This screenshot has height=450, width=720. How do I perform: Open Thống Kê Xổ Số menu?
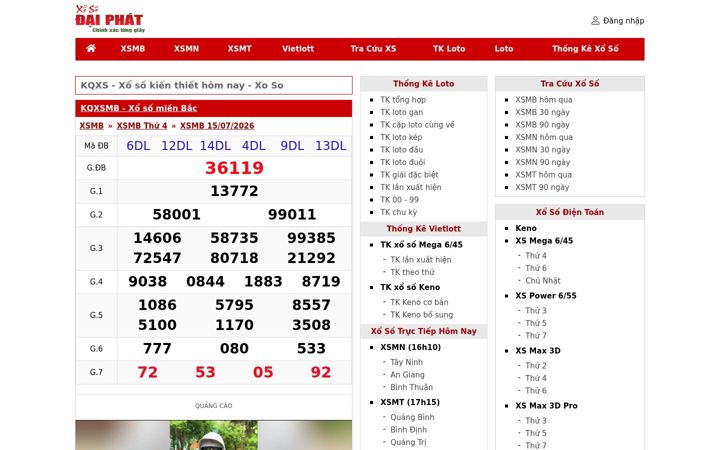pyautogui.click(x=585, y=49)
